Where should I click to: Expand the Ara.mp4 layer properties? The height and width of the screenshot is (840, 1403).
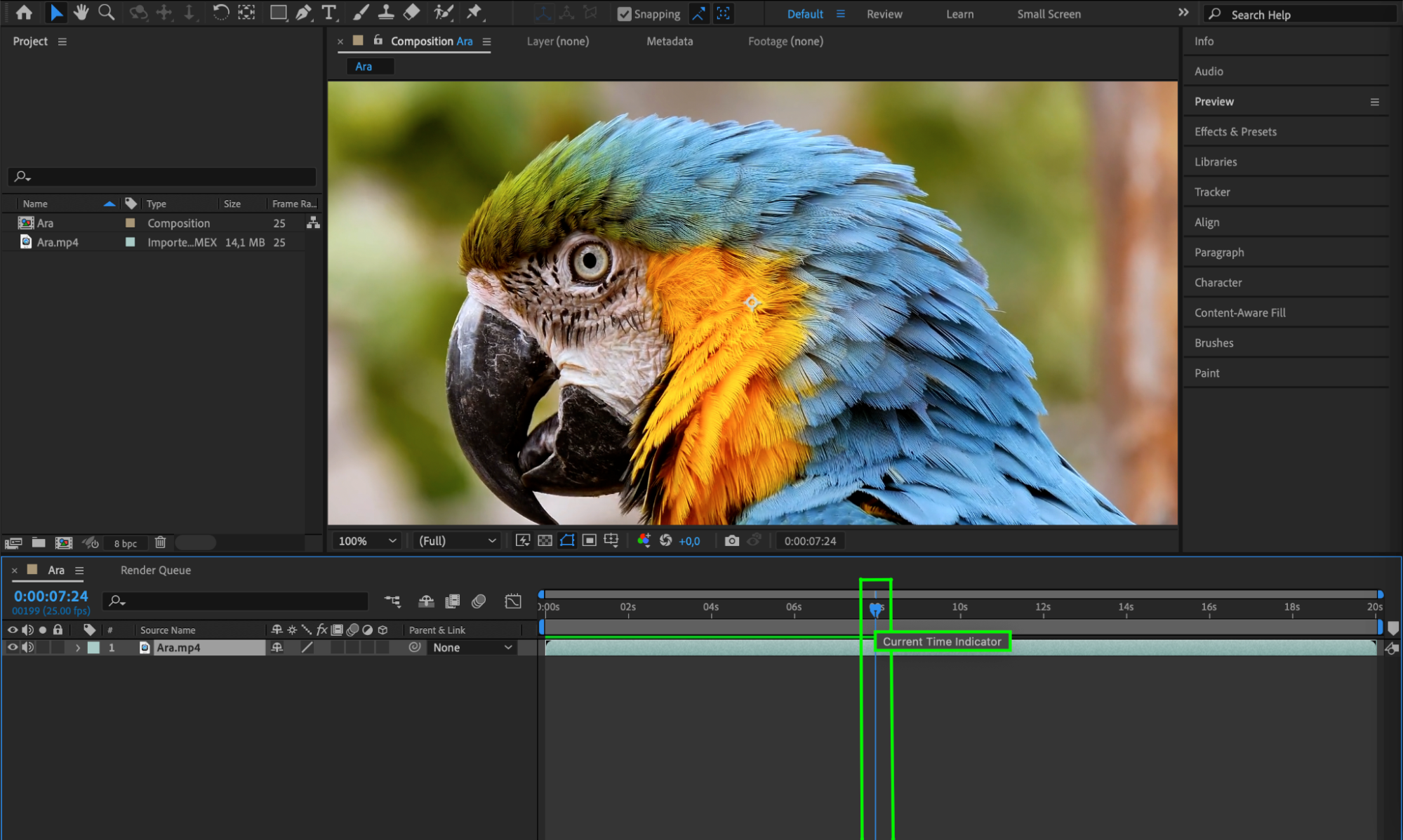[x=78, y=648]
